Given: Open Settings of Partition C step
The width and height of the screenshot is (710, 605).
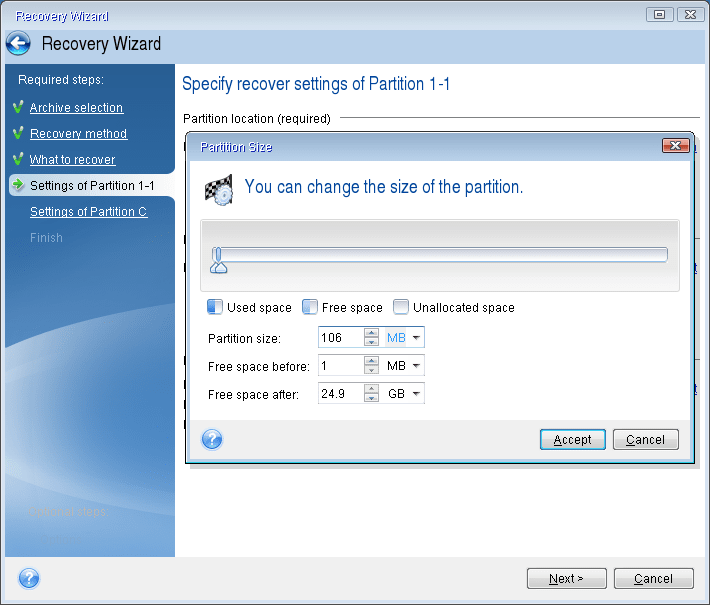Looking at the screenshot, I should point(88,212).
